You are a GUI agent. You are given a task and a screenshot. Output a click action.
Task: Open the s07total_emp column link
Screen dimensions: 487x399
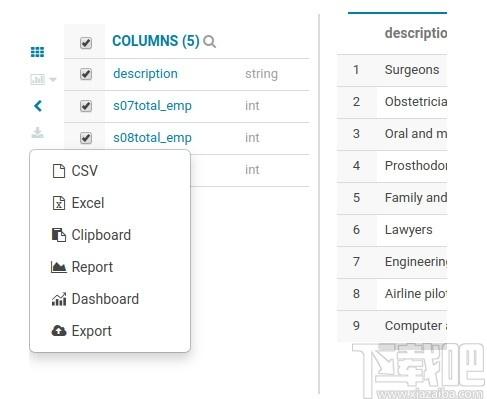point(152,106)
